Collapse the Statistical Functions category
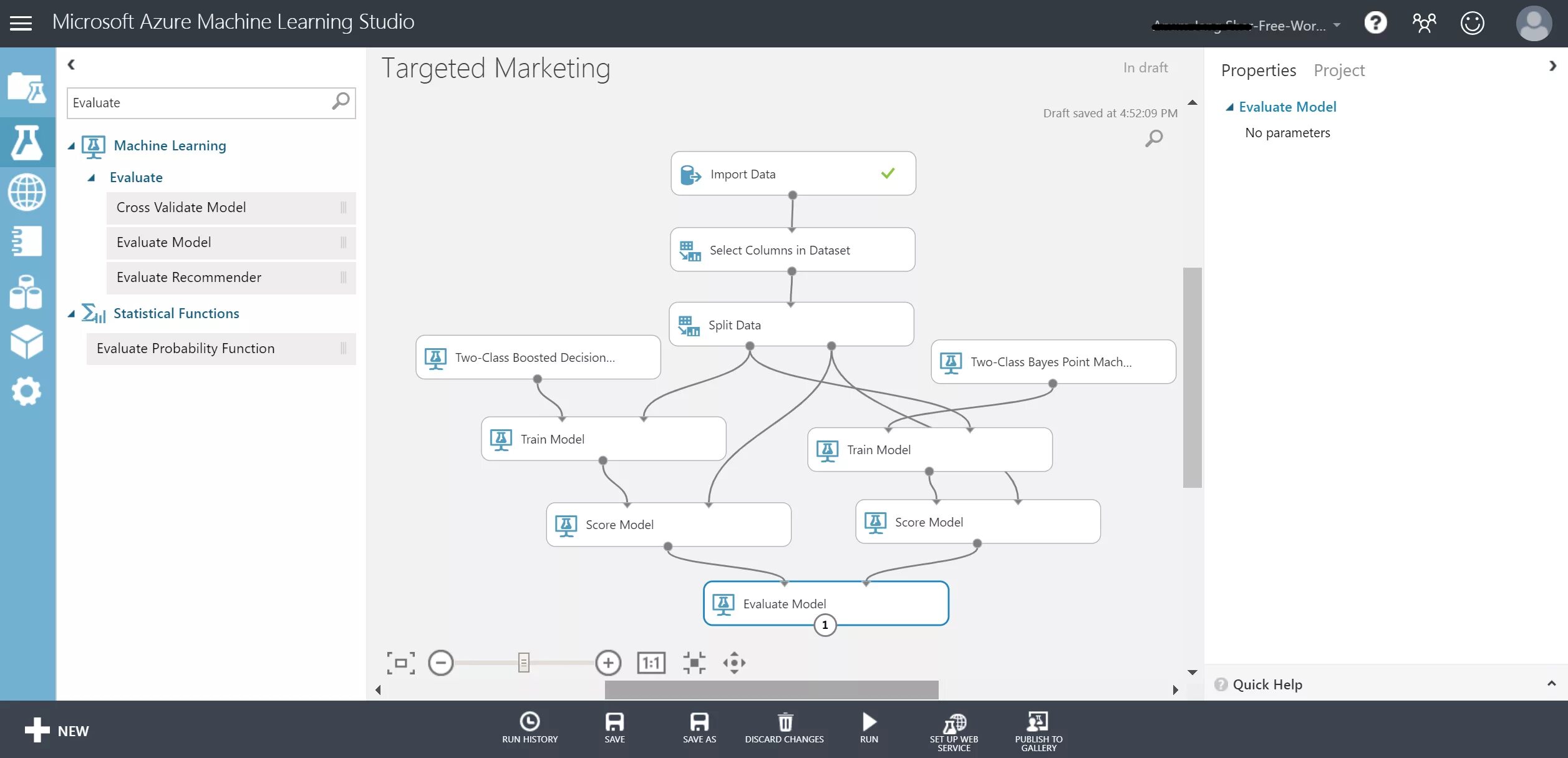1568x758 pixels. [71, 314]
